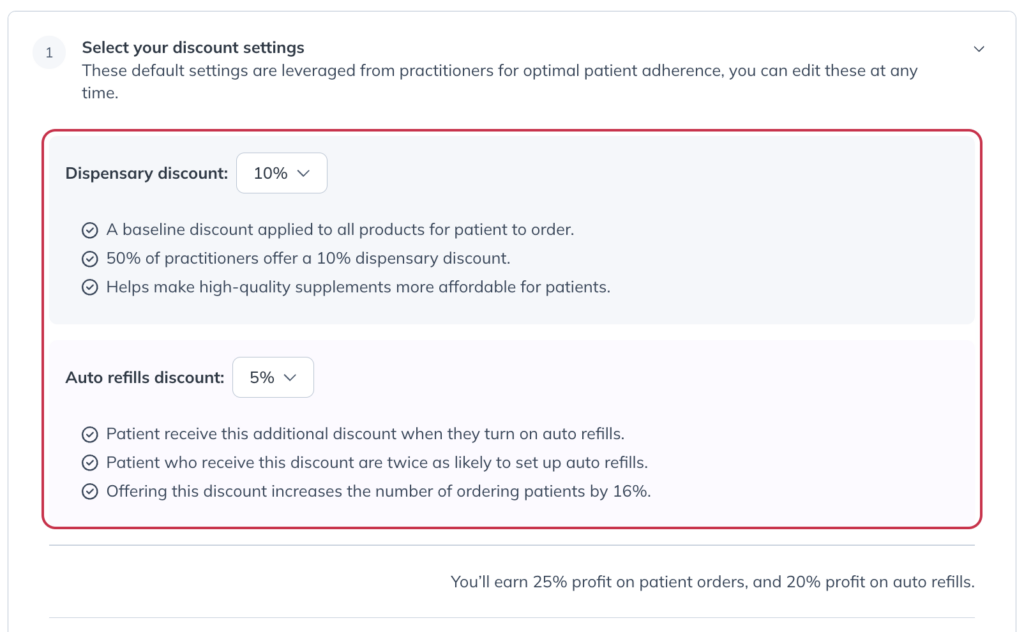This screenshot has width=1024, height=632.
Task: Open the Dispensary discount 10% dropdown
Action: (281, 173)
